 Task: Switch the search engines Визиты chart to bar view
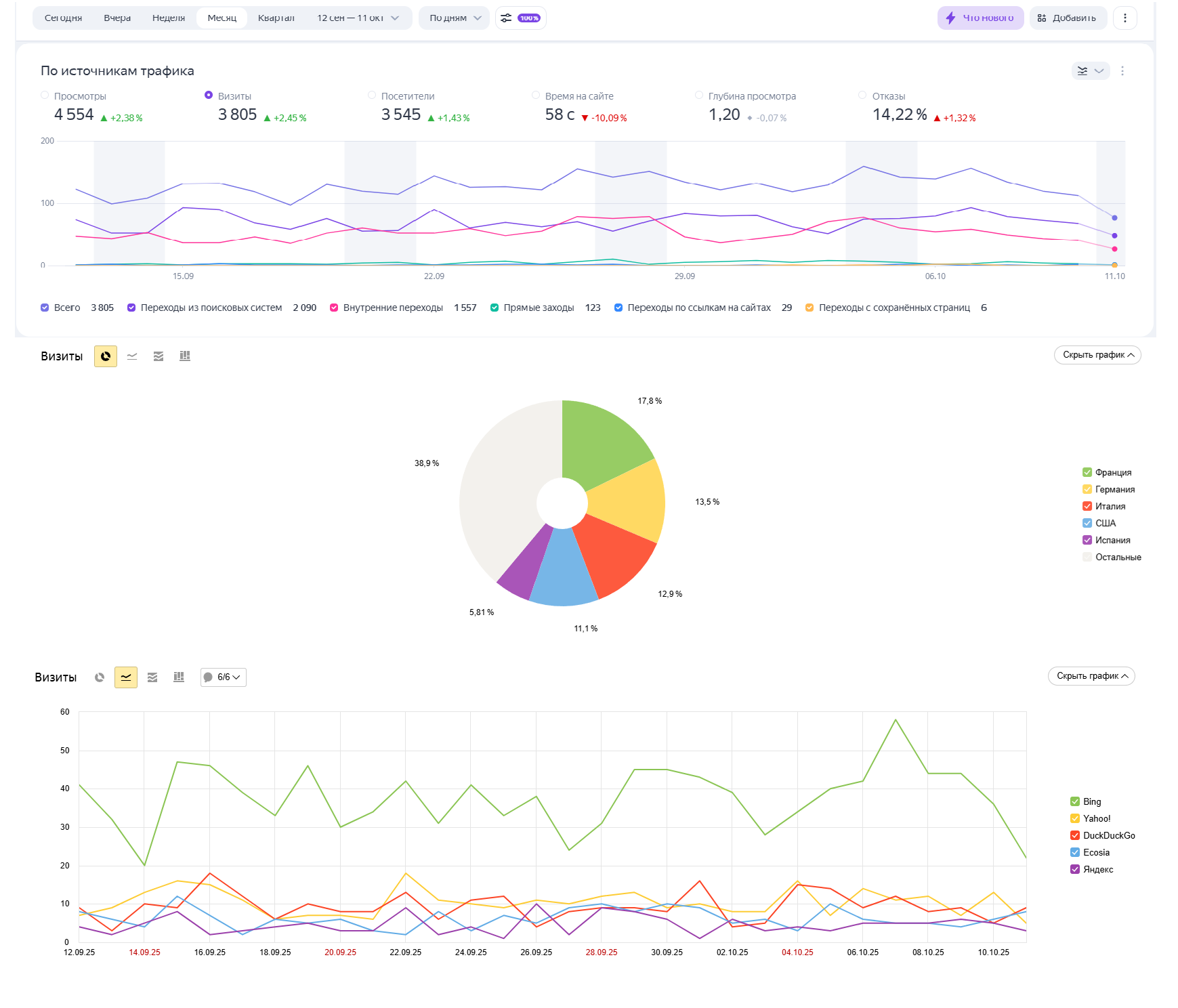point(179,677)
